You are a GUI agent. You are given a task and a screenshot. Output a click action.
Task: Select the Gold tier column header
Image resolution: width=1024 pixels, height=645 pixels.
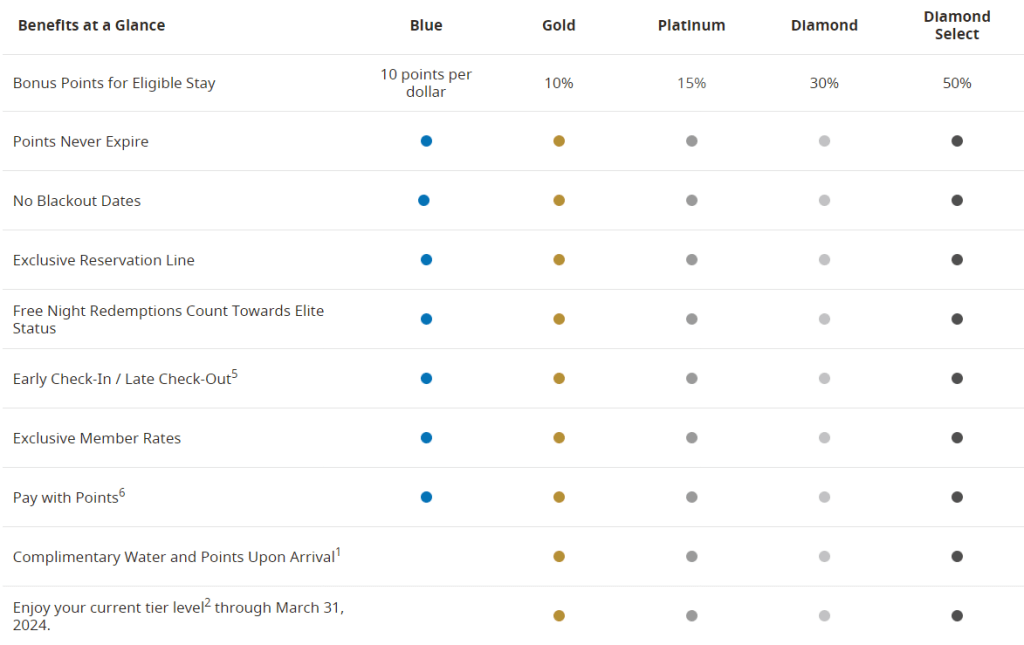coord(559,25)
